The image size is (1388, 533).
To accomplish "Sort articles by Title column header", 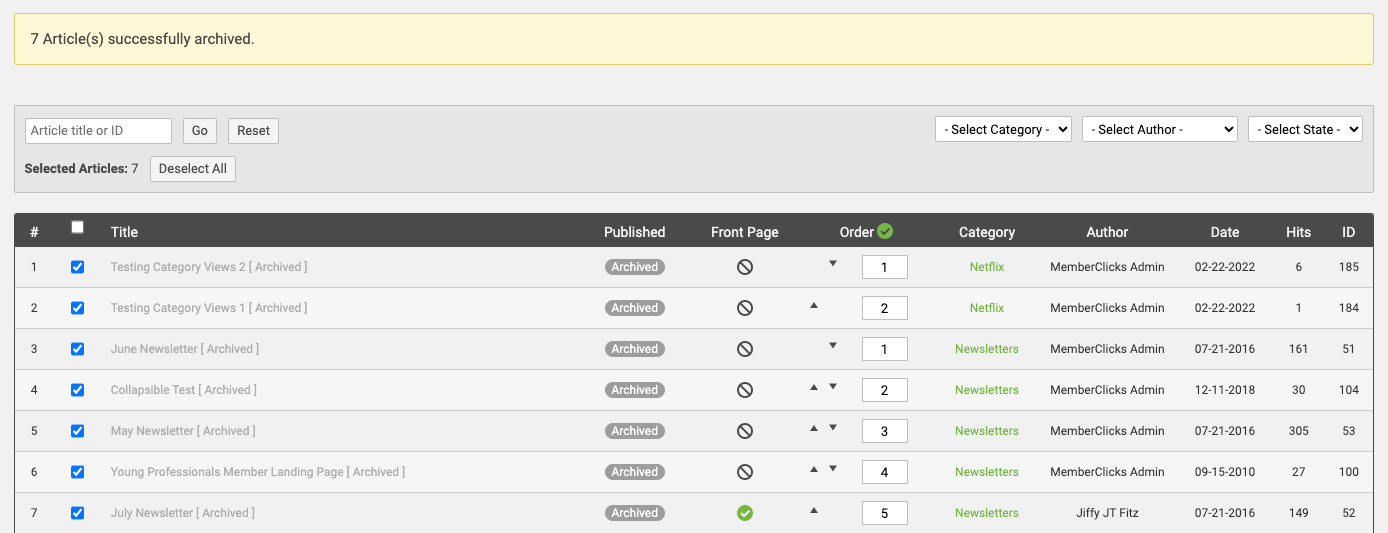I will [x=124, y=232].
